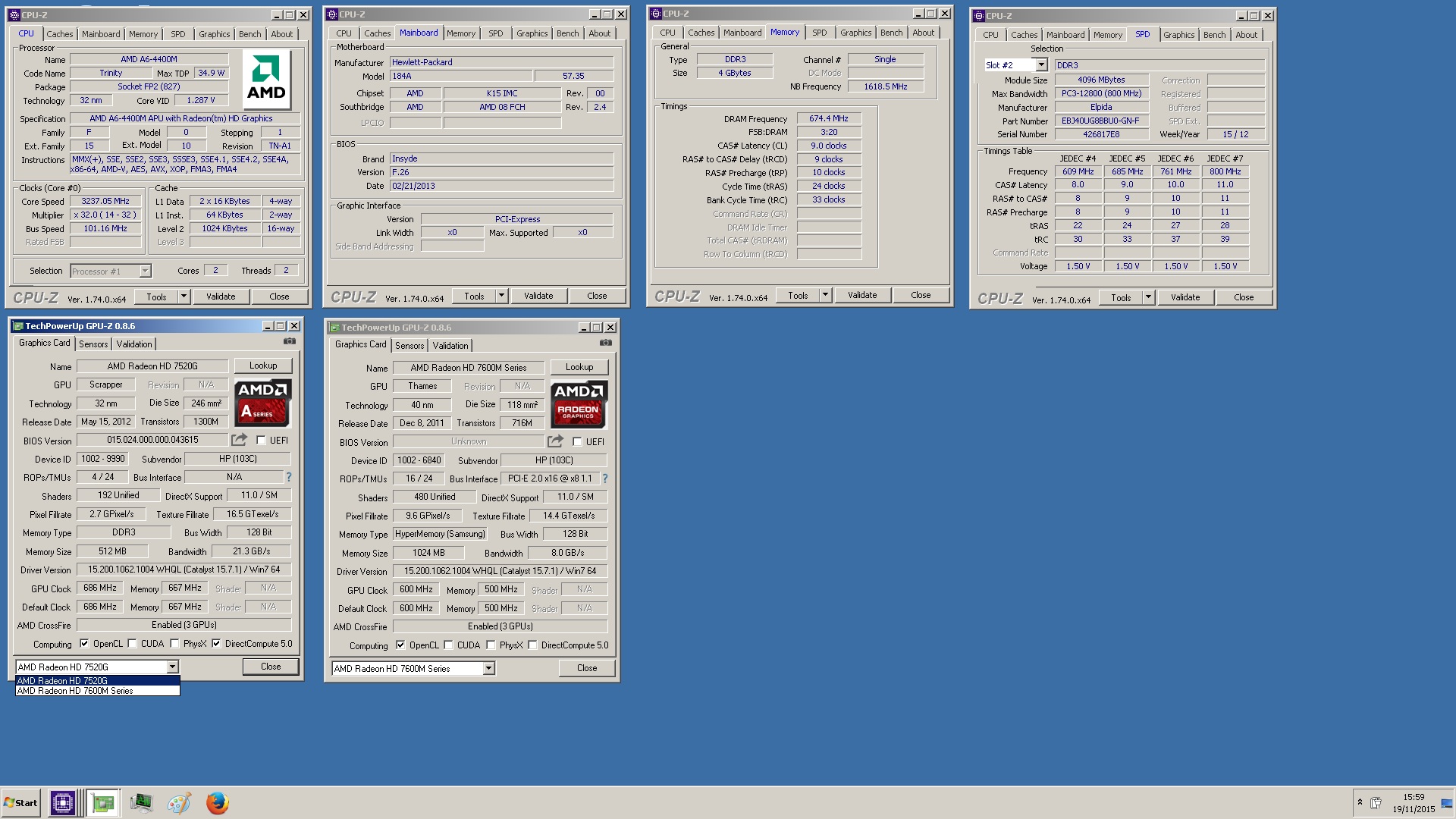Toggle CUDA checkbox in HD 7520G GPU-Z
Image resolution: width=1456 pixels, height=819 pixels.
click(132, 644)
